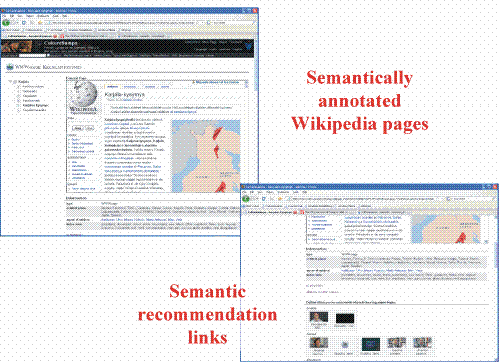This screenshot has width=500, height=362.
Task: Close the top browser window
Action: [x=255, y=11]
